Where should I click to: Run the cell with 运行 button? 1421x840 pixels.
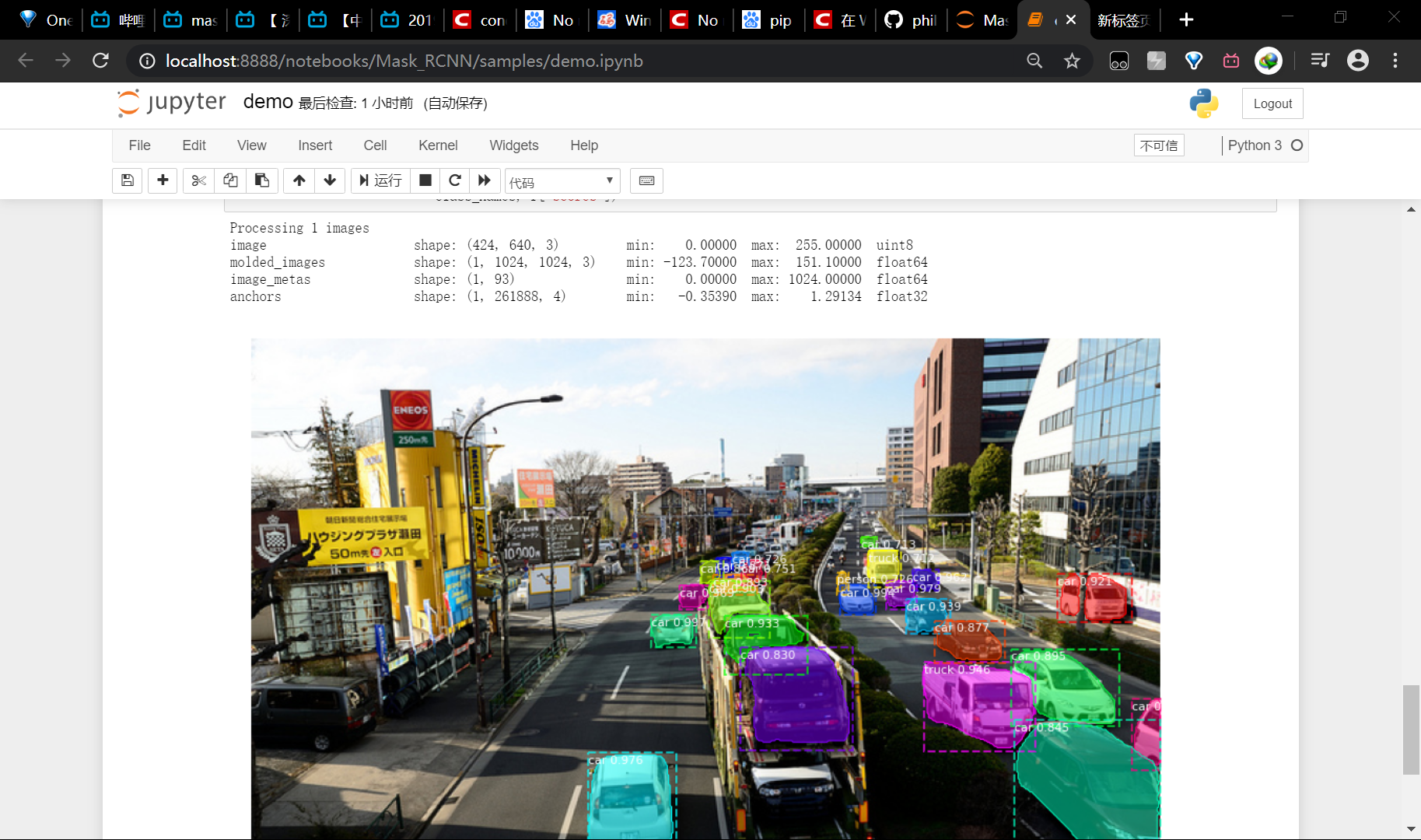tap(380, 180)
